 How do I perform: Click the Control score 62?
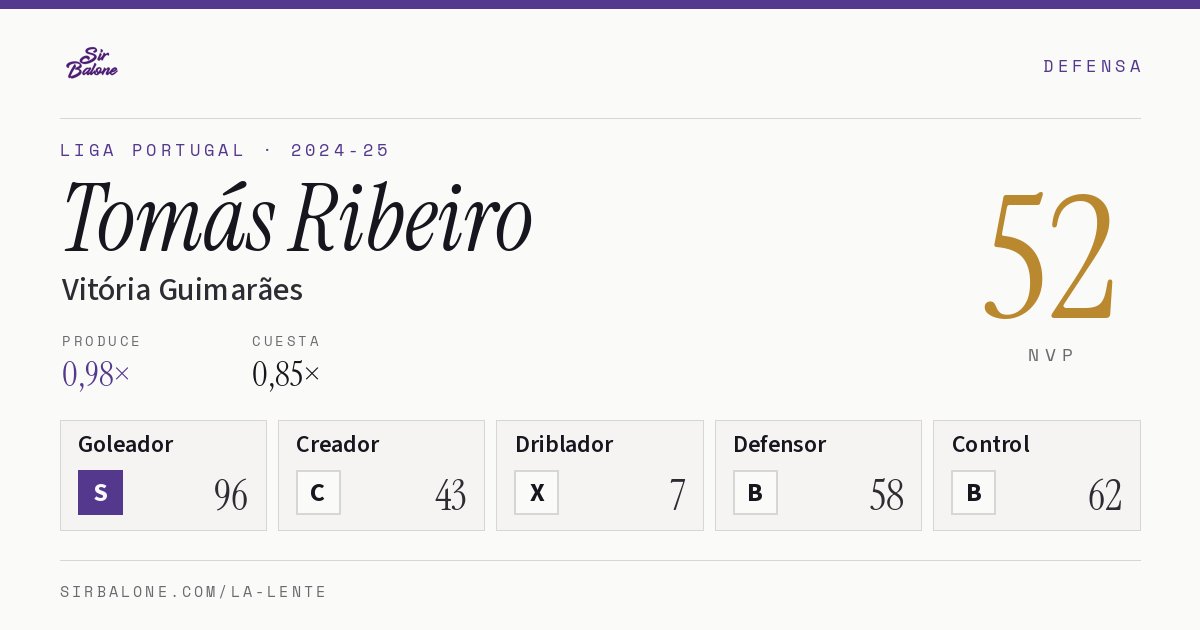tap(1105, 495)
